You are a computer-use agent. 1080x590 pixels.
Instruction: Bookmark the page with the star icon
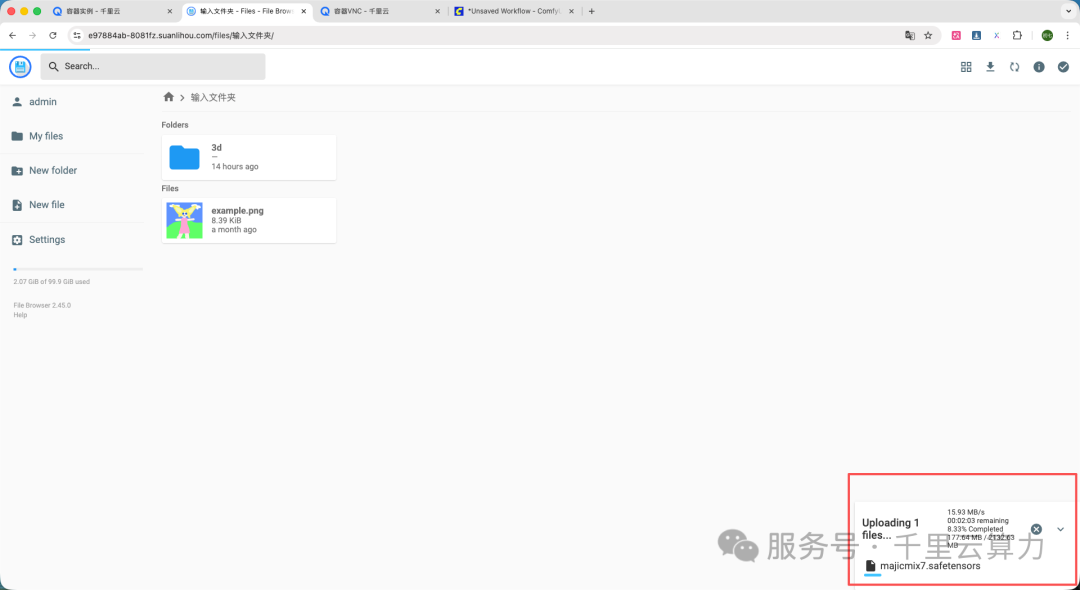point(928,35)
